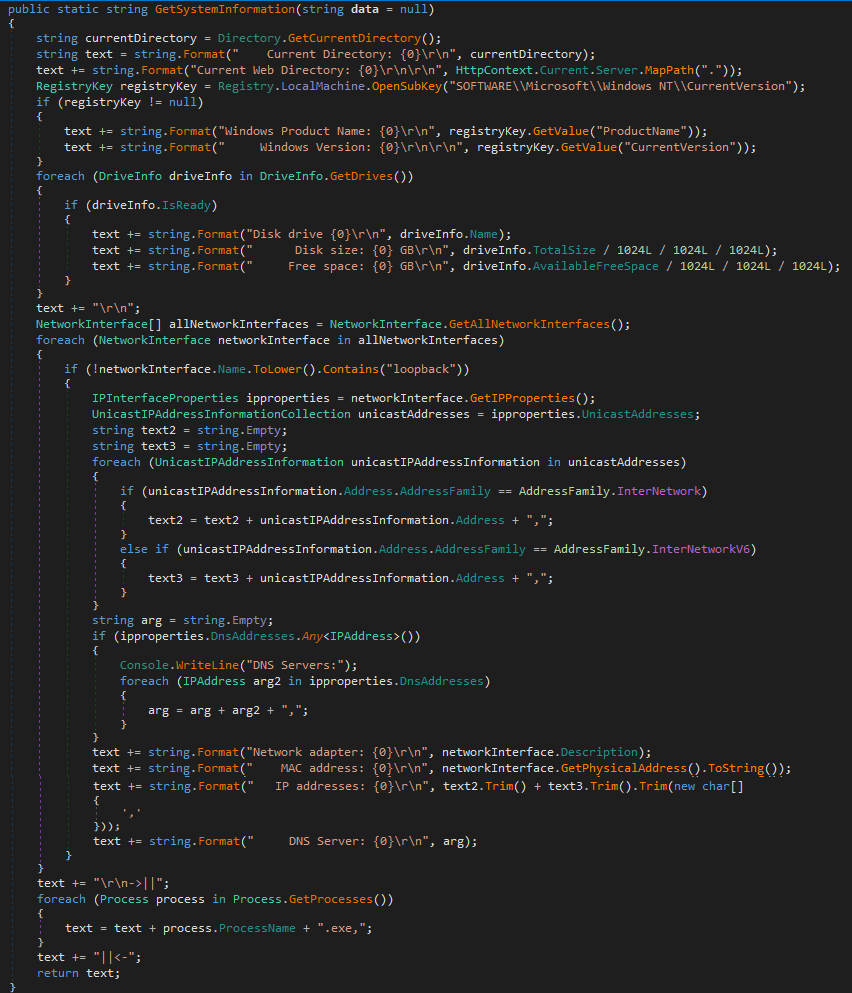This screenshot has height=993, width=852.
Task: Click the InterNetworkV6 enum member
Action: click(x=701, y=549)
